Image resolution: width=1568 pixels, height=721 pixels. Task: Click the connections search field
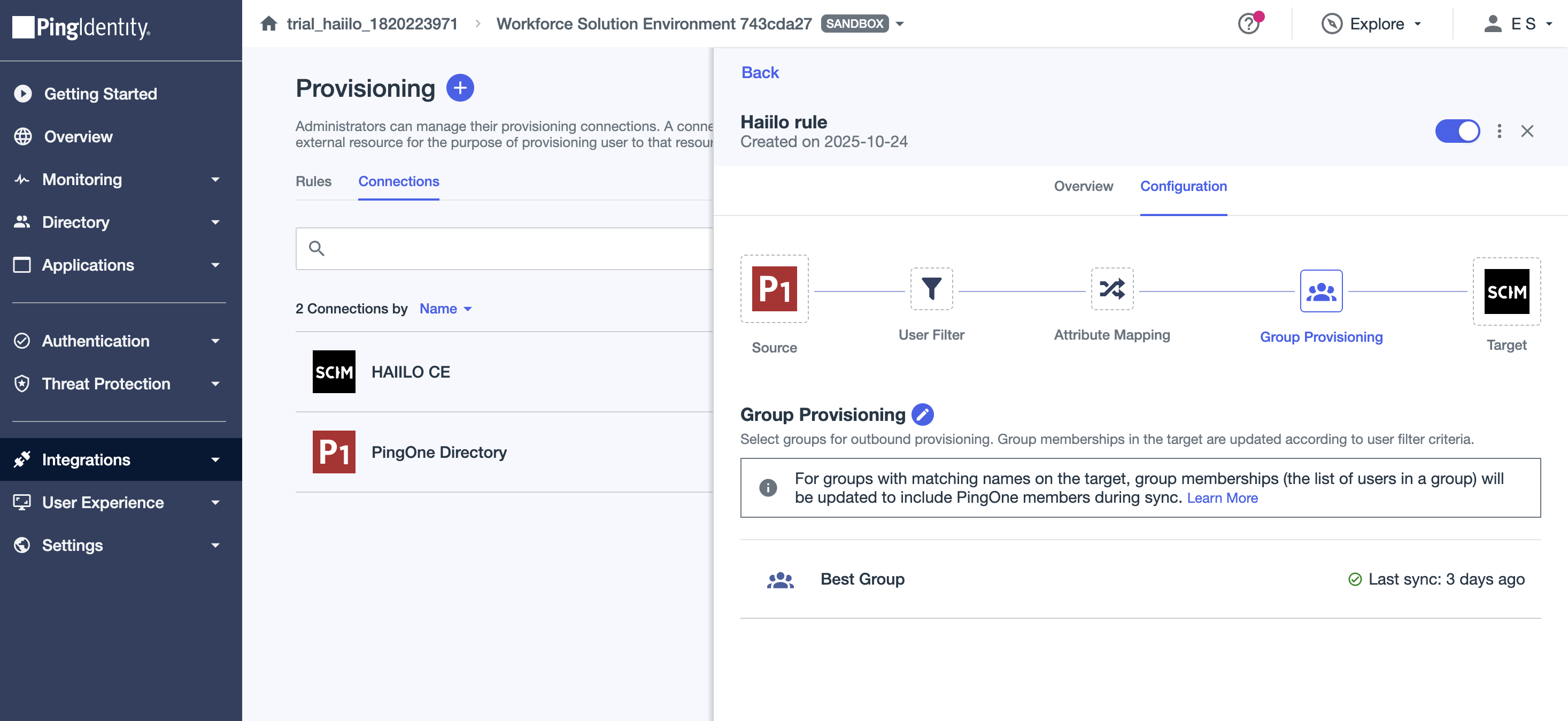click(x=504, y=249)
